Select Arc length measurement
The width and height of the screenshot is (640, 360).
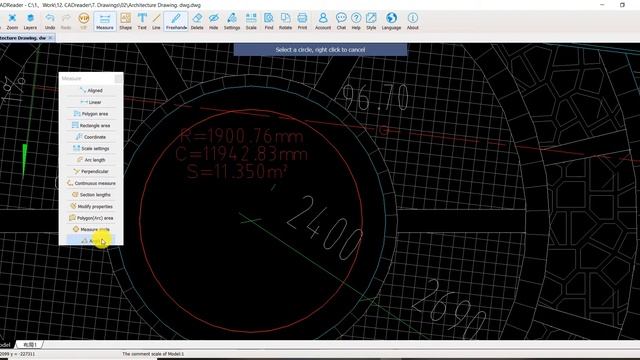[91, 160]
